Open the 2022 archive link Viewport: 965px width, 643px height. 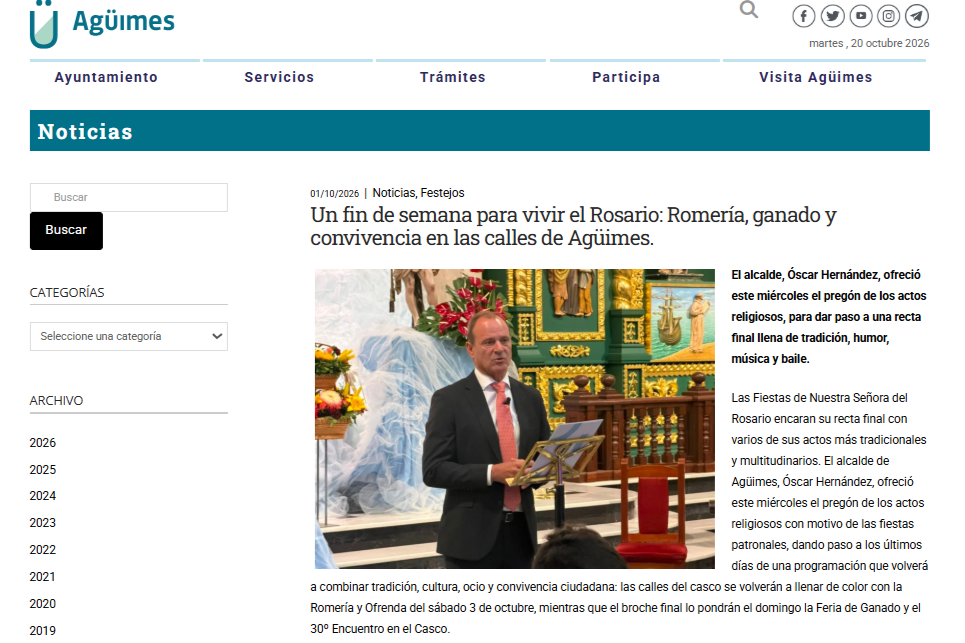42,550
